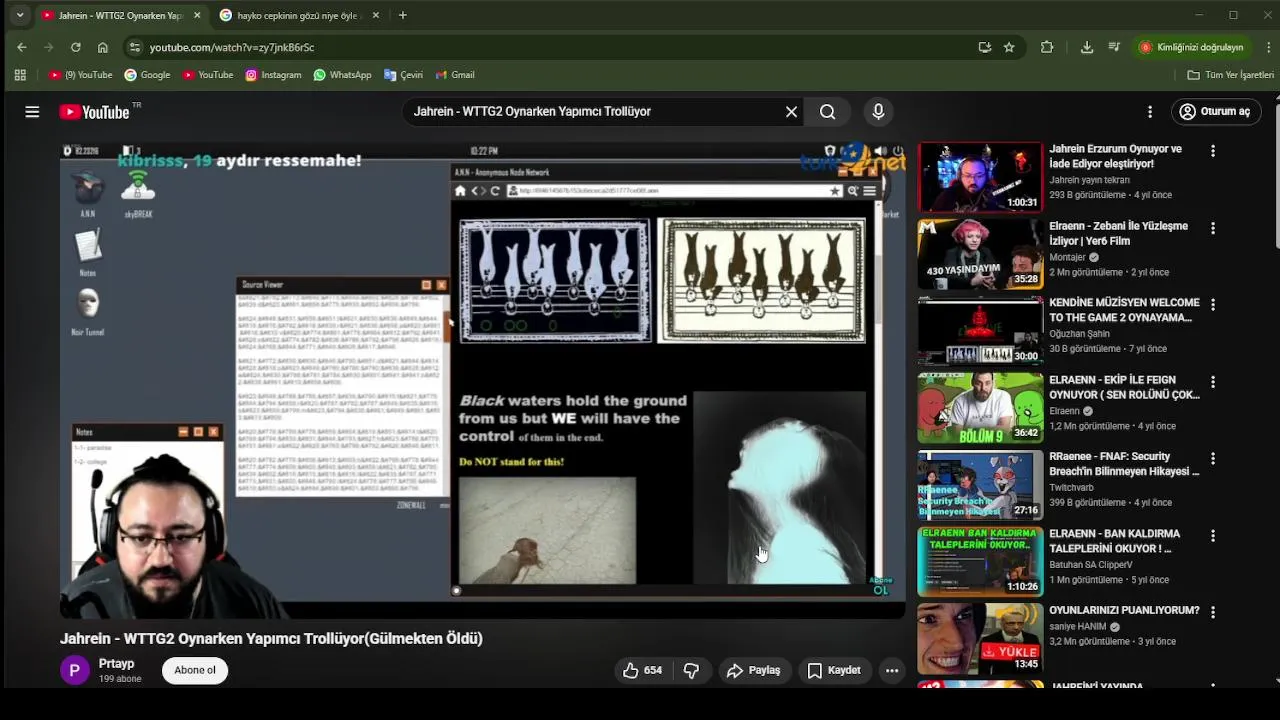Open the Gmail bookmark
The image size is (1280, 720).
pos(454,75)
